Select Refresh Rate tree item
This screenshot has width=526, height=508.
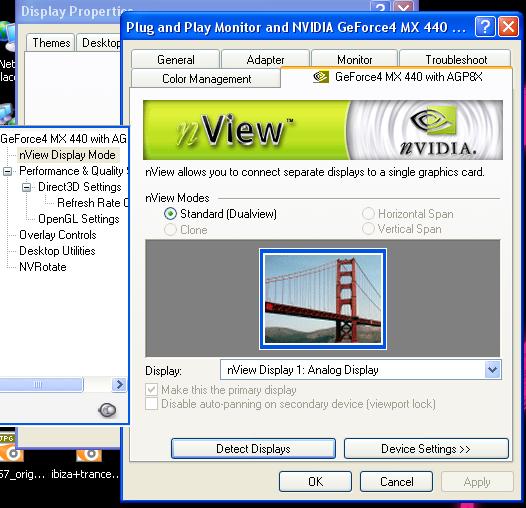(92, 203)
